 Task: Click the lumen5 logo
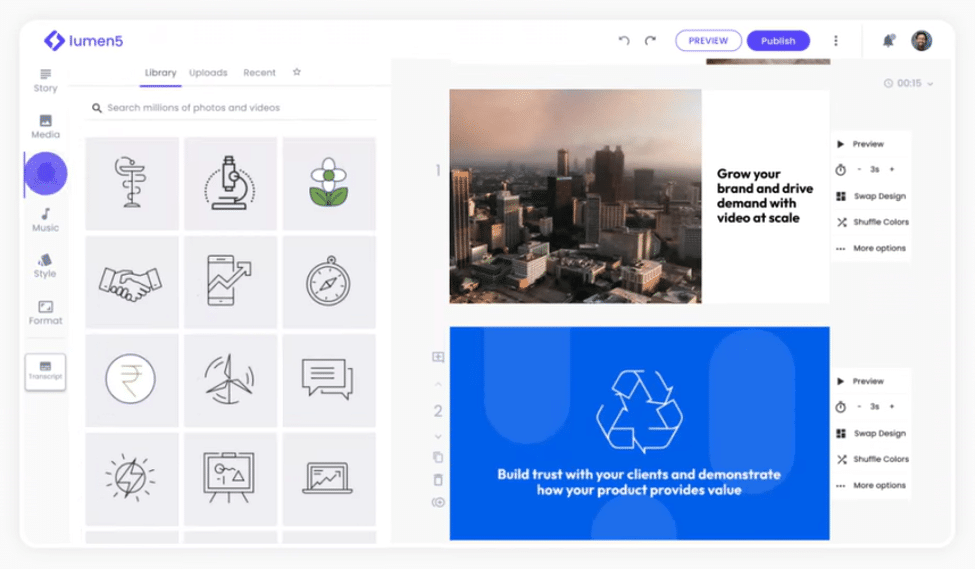83,41
